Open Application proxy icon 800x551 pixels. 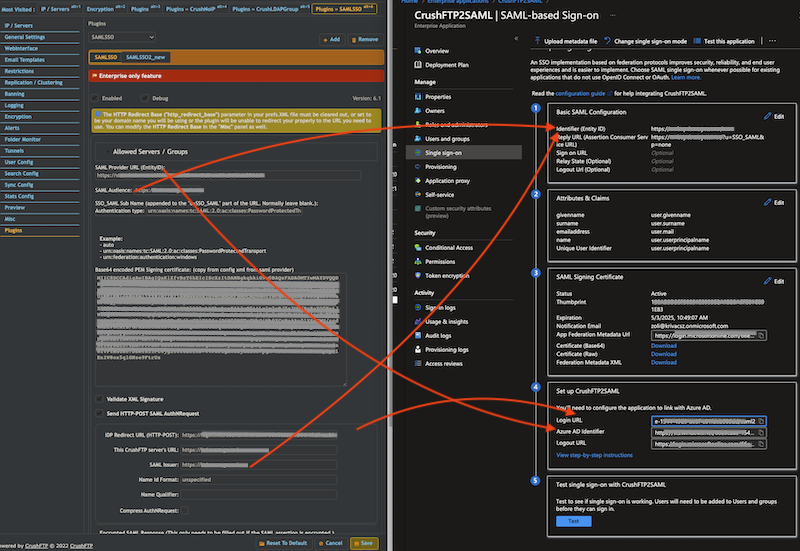pyautogui.click(x=418, y=181)
